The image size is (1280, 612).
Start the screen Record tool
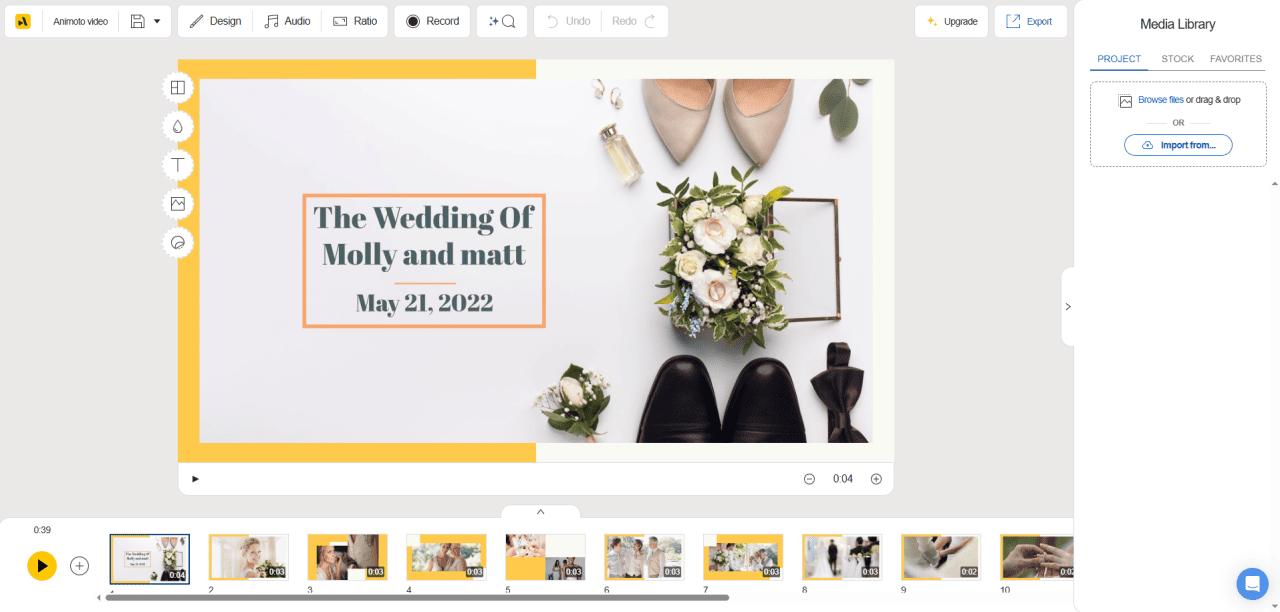432,21
